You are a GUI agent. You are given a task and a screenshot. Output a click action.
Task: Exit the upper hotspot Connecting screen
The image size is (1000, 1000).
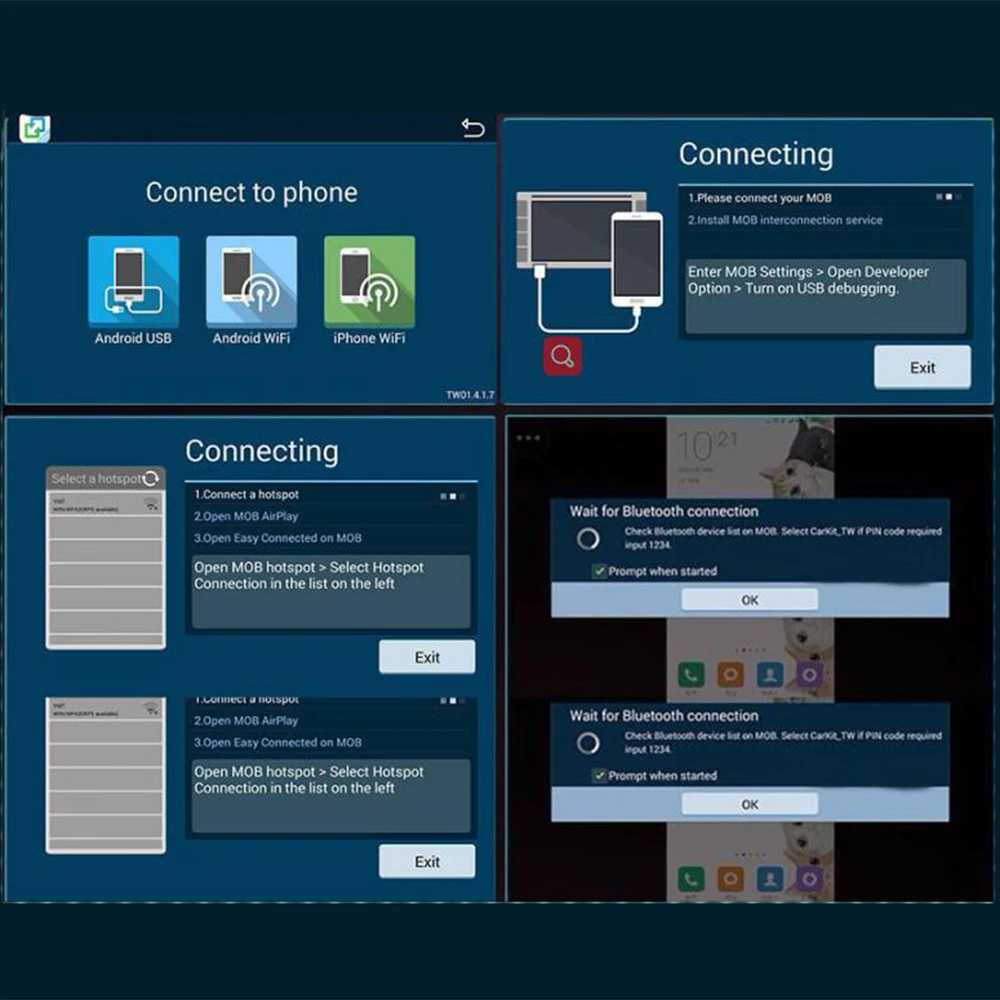427,657
